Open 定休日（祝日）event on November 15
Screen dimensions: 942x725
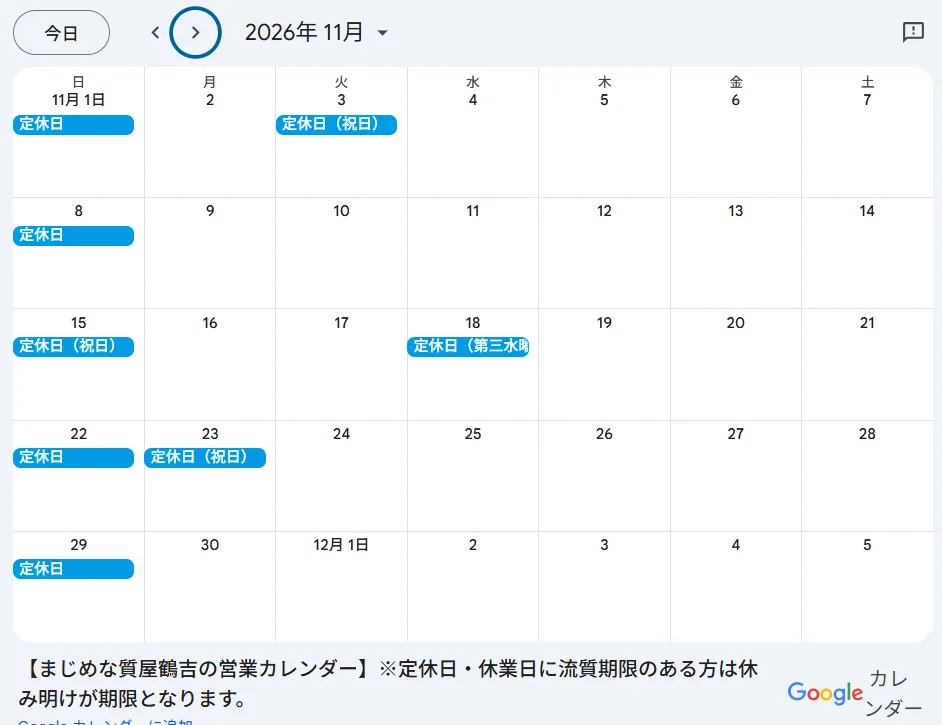tap(73, 347)
